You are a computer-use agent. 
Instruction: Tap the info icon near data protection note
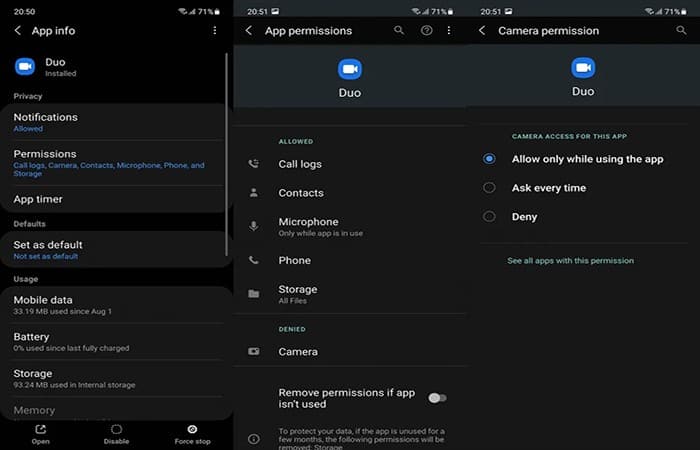point(254,439)
